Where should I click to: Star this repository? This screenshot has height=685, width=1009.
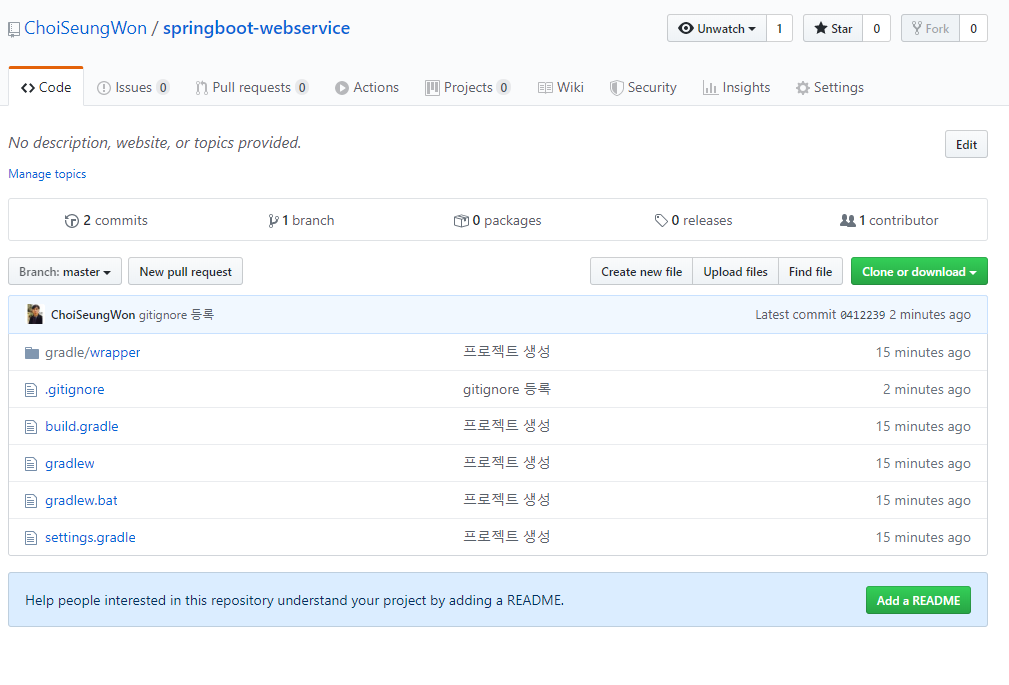click(x=833, y=28)
